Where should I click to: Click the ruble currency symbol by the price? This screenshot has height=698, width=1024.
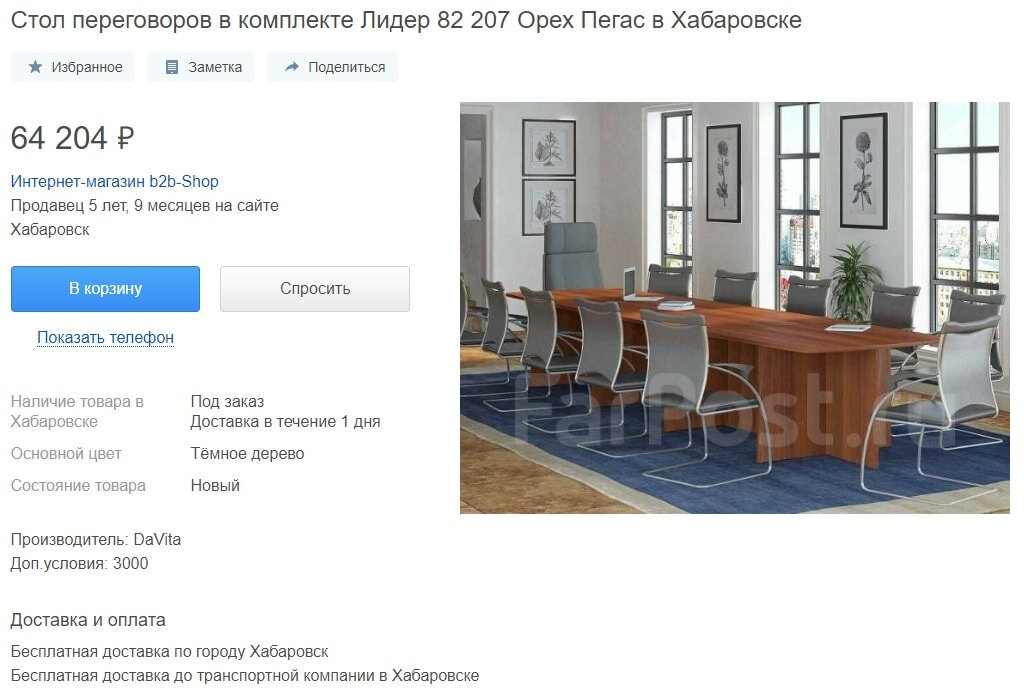point(125,138)
